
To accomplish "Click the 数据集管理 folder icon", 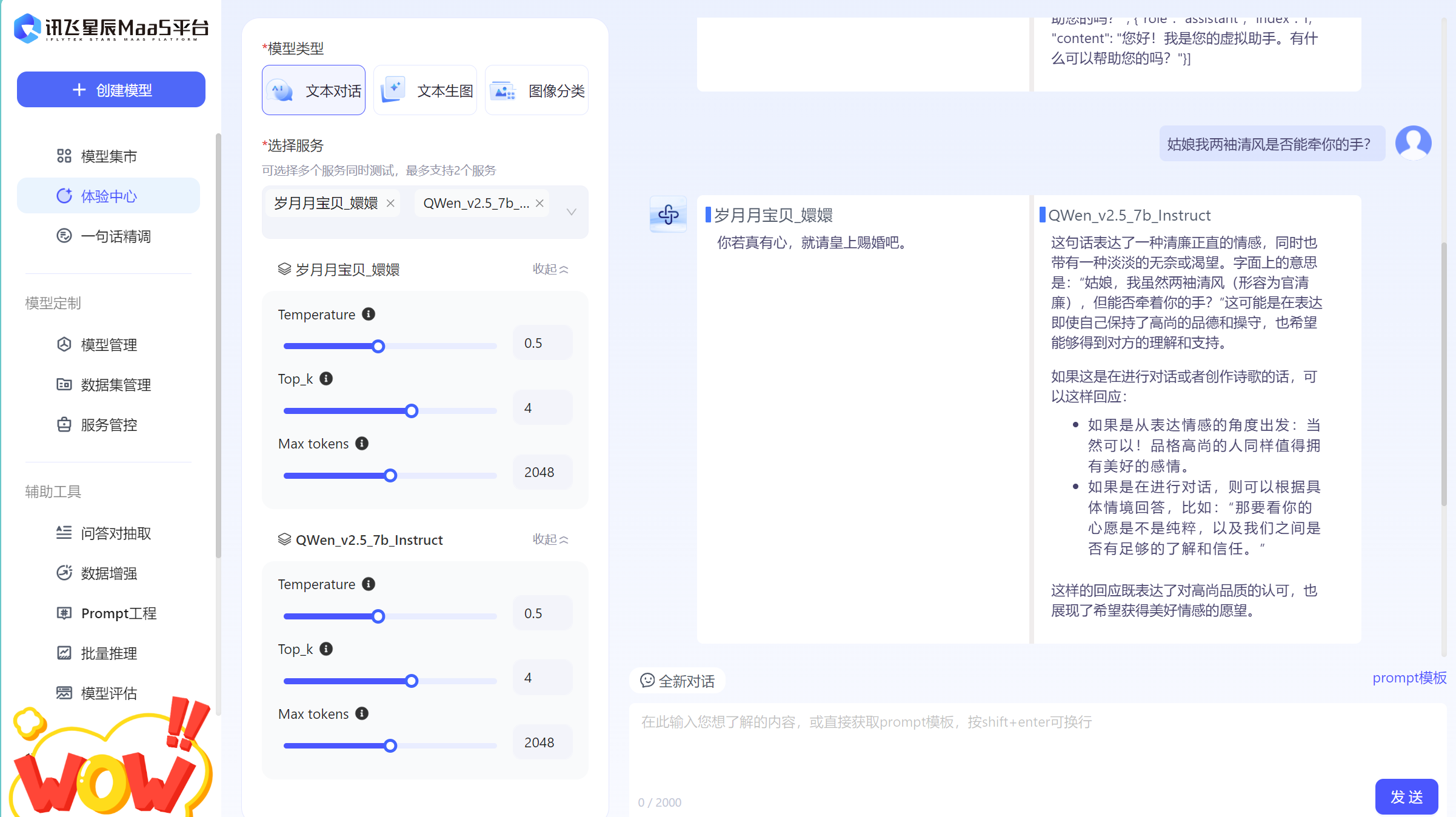I will click(x=64, y=384).
